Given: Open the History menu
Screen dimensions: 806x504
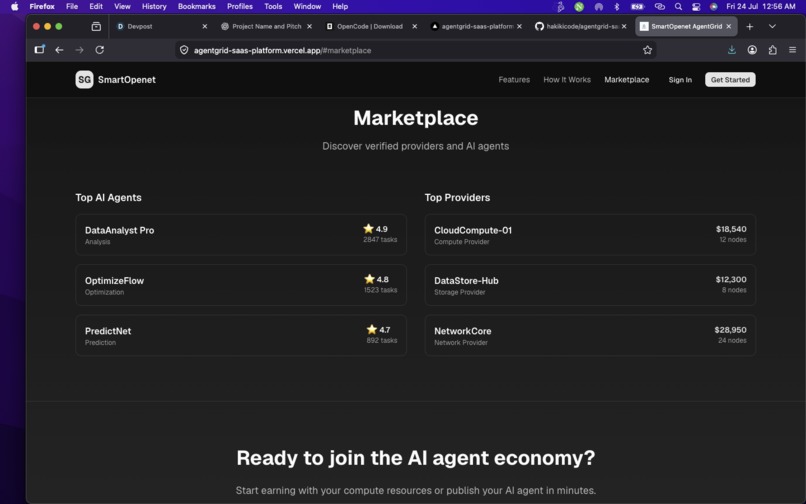Looking at the screenshot, I should [x=154, y=7].
